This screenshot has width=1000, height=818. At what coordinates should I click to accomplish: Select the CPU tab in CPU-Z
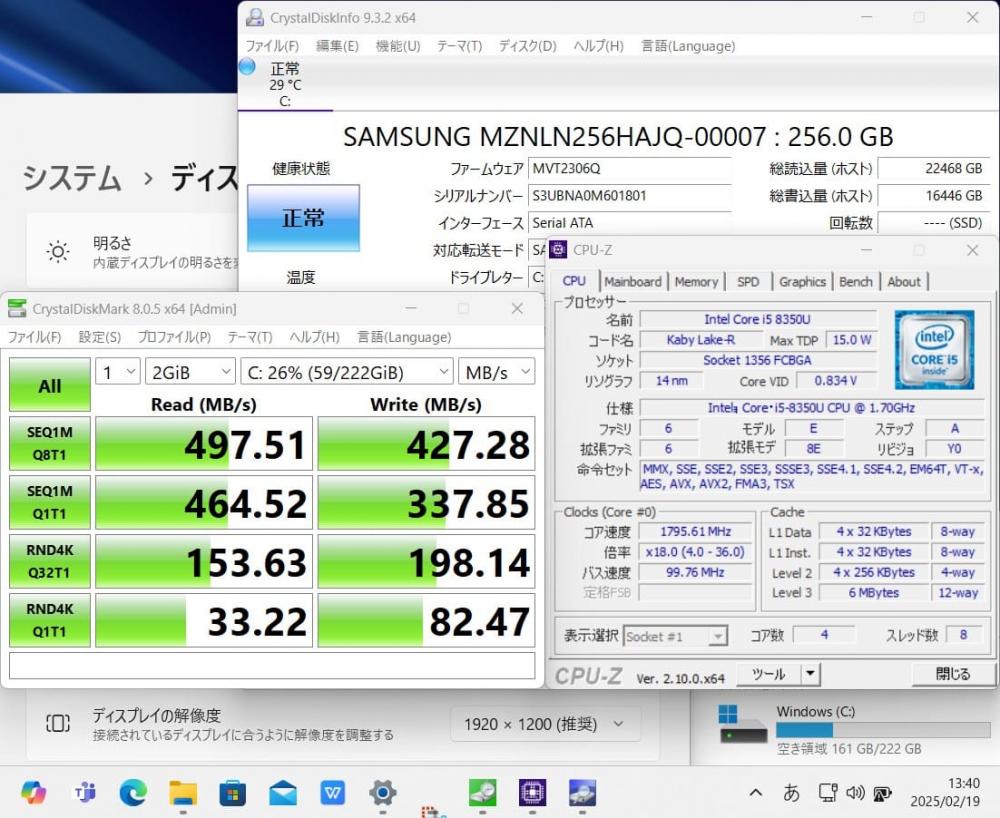coord(574,281)
